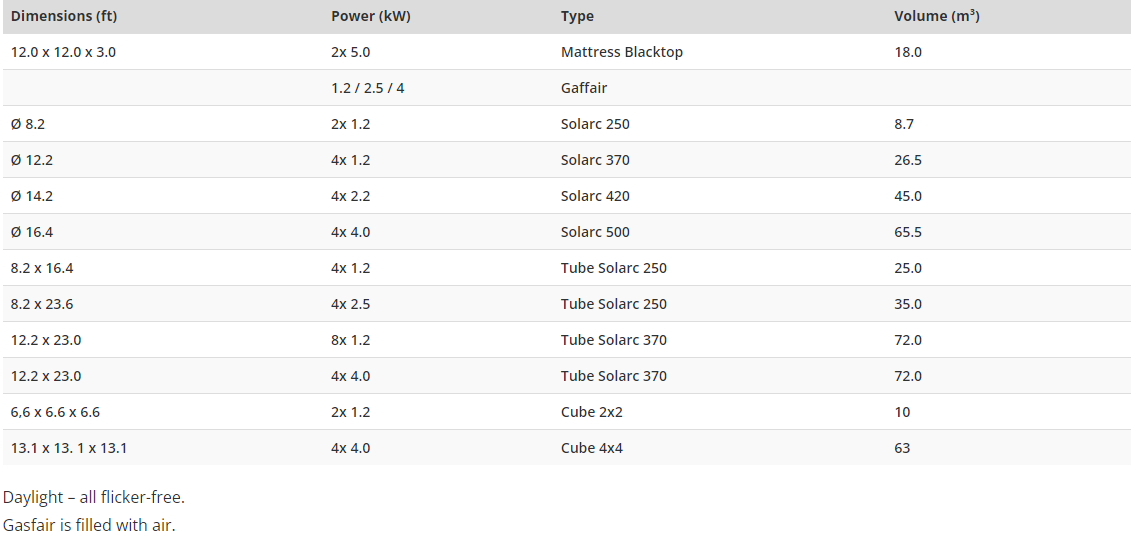Click the 8x 1.2 power cell
1139x539 pixels.
pos(351,340)
